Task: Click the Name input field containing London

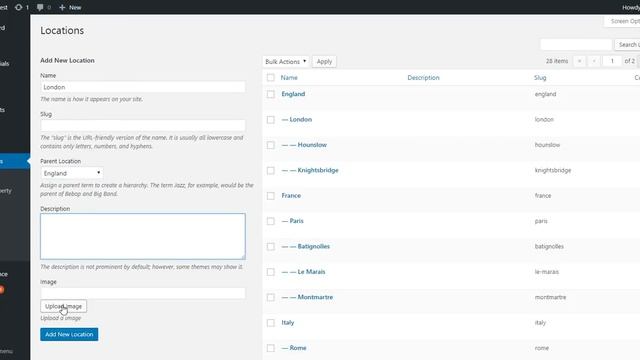Action: pos(143,87)
